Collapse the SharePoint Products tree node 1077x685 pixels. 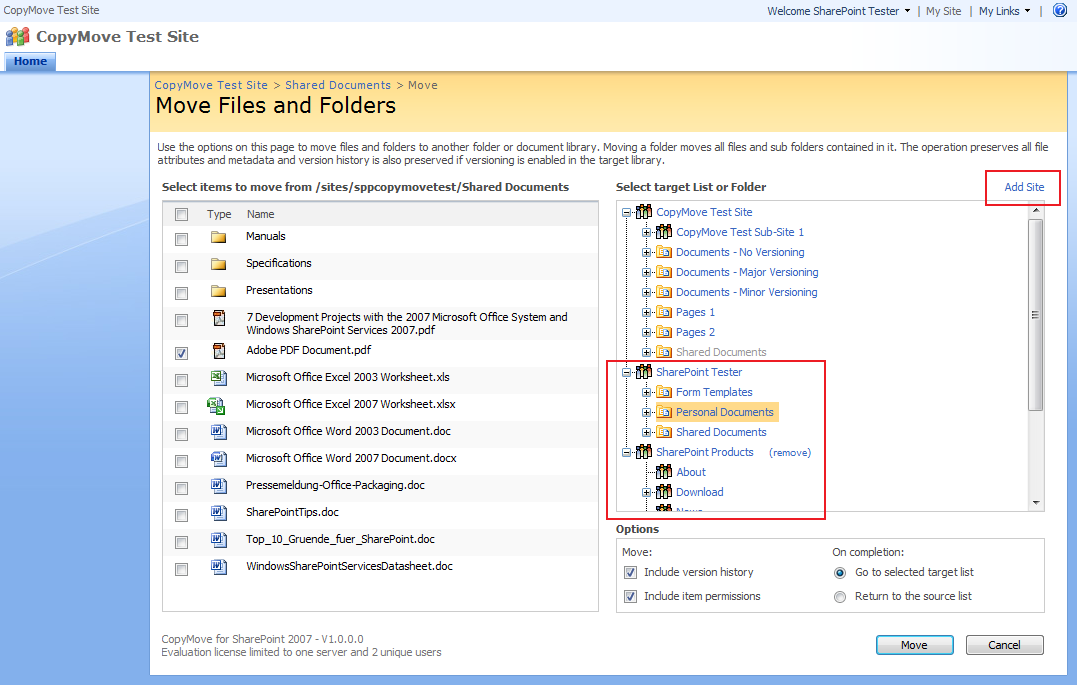pyautogui.click(x=626, y=452)
